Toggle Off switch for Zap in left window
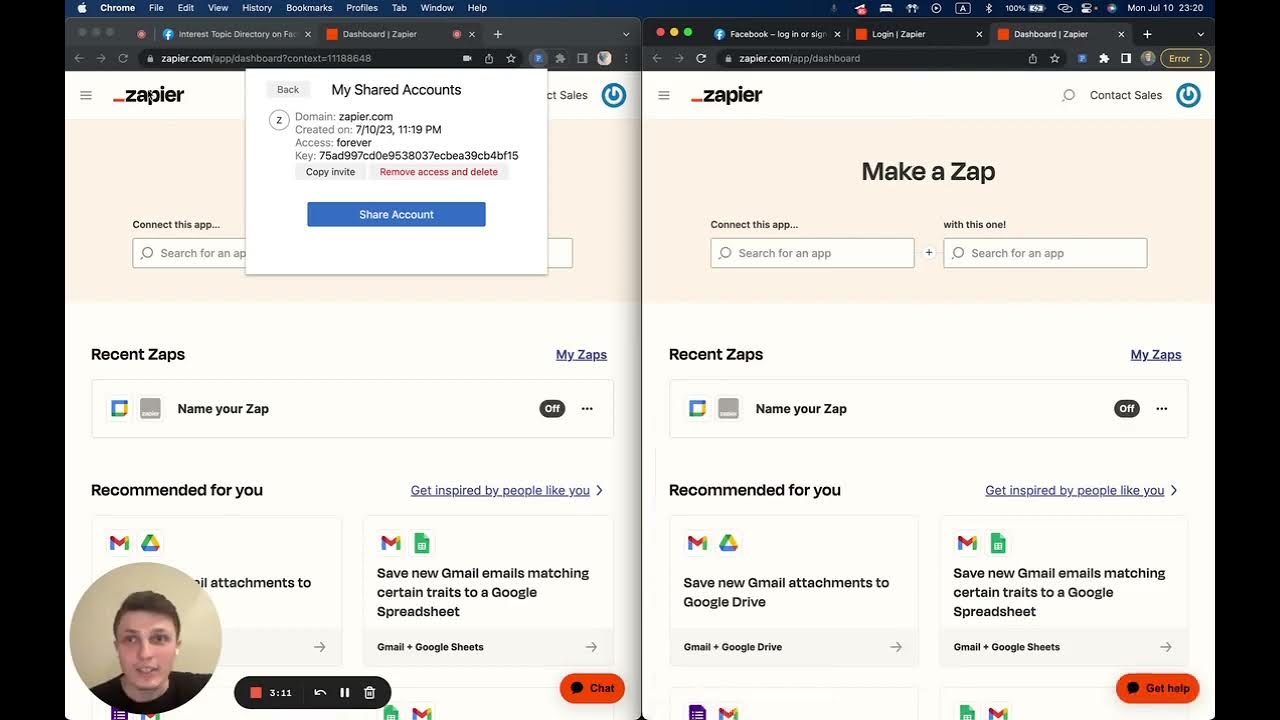Screen dimensions: 1280x720 tap(552, 408)
